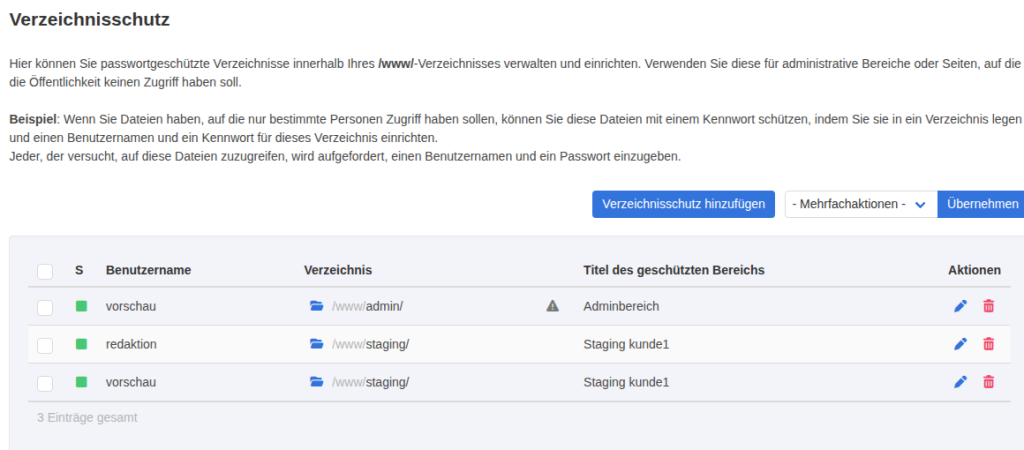This screenshot has width=1024, height=450.
Task: Sort by the Verzeichnis column header
Action: click(338, 270)
